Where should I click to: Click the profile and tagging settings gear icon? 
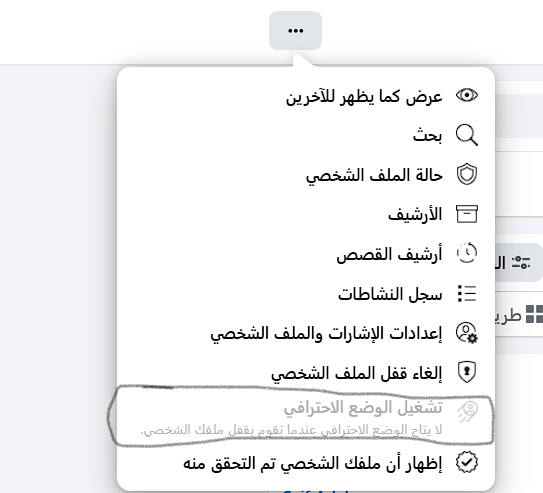click(x=467, y=333)
